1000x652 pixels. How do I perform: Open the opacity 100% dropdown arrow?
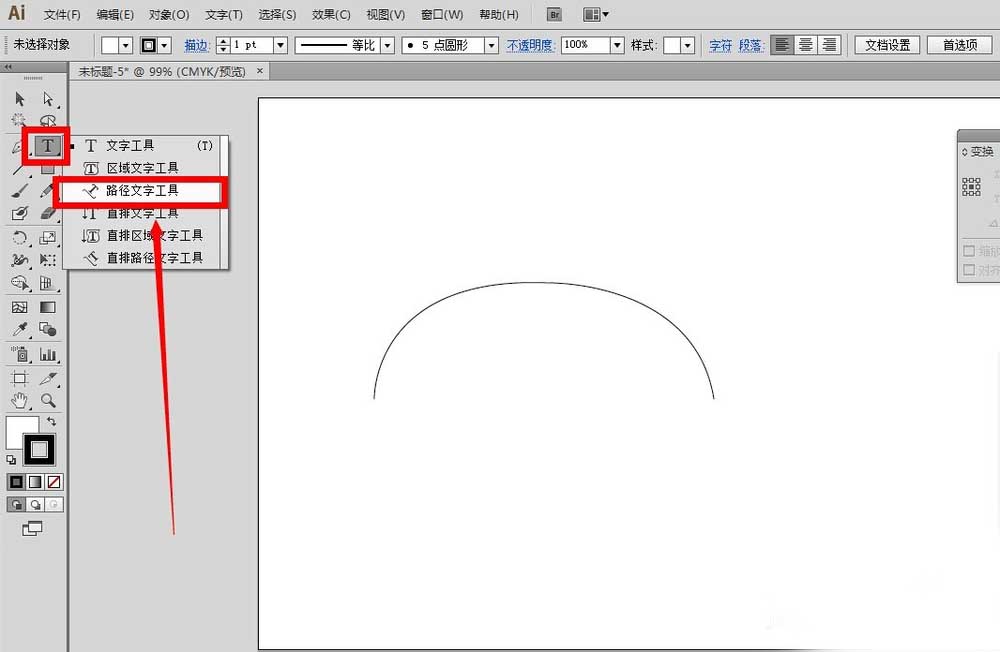[617, 45]
